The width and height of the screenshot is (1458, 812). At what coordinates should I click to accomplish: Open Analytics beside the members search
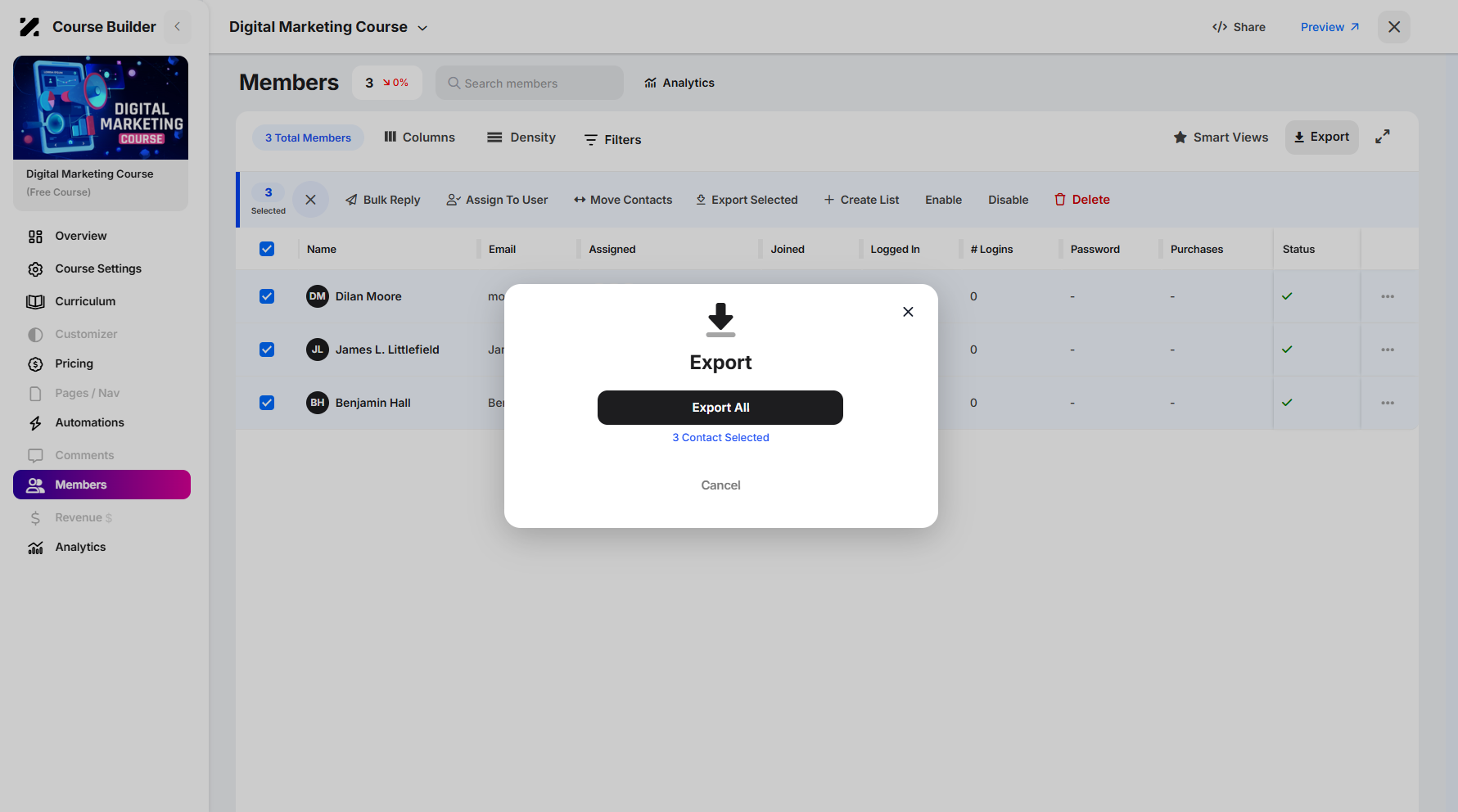[x=679, y=83]
